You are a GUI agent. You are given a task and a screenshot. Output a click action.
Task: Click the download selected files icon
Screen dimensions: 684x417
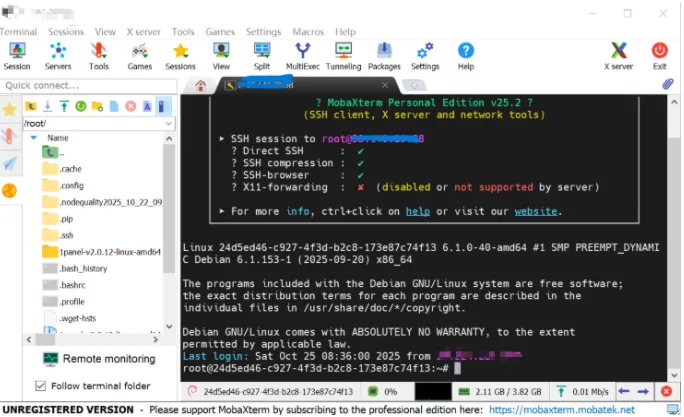click(48, 106)
